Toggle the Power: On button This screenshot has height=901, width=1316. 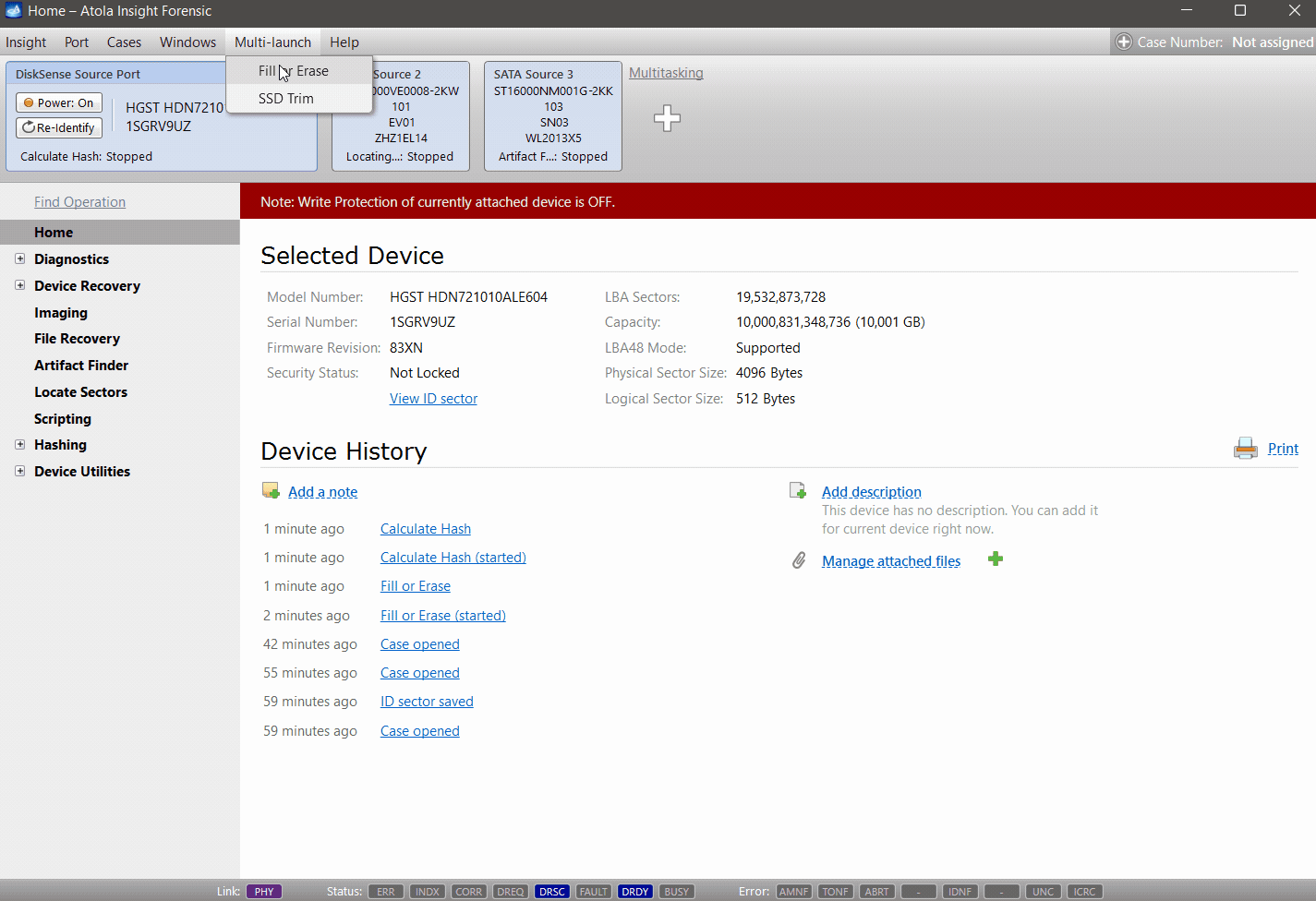point(59,102)
